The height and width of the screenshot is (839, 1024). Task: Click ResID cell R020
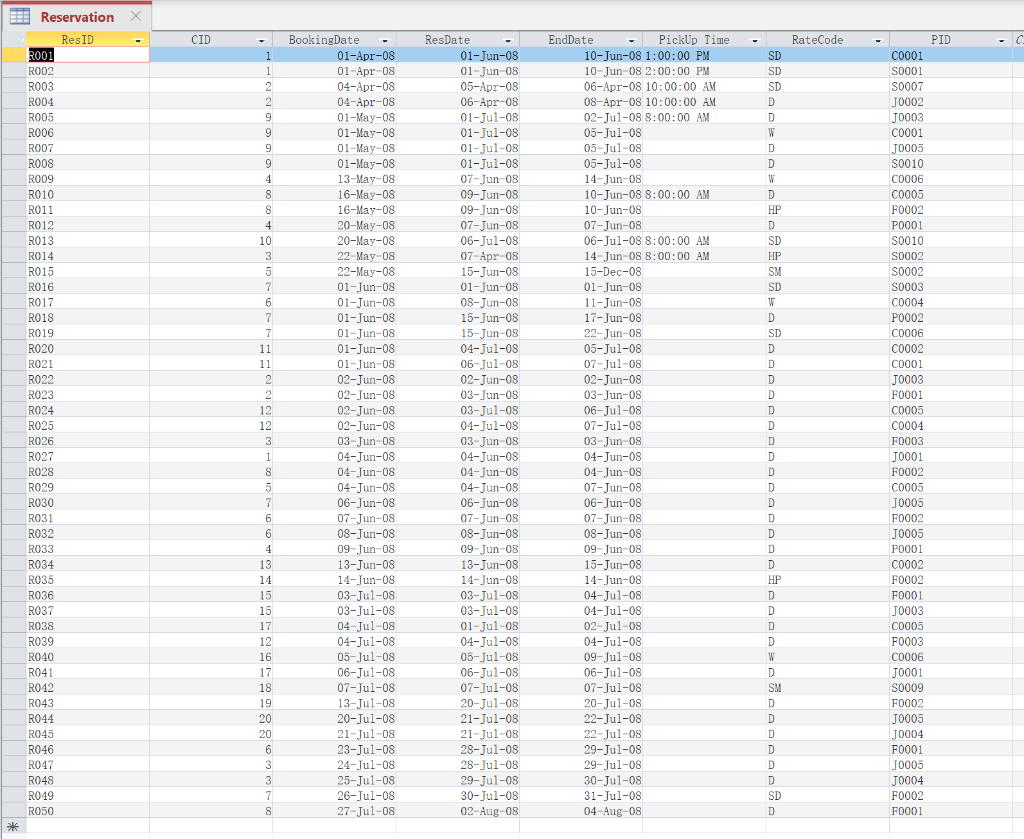coord(88,349)
